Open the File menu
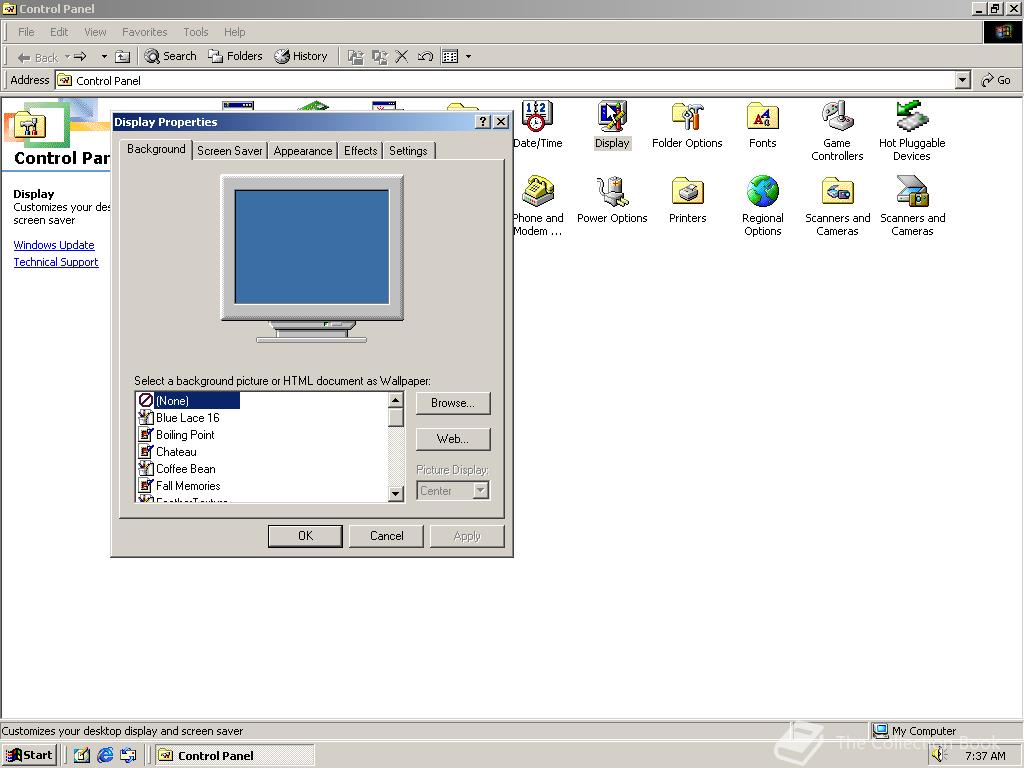 click(x=26, y=32)
